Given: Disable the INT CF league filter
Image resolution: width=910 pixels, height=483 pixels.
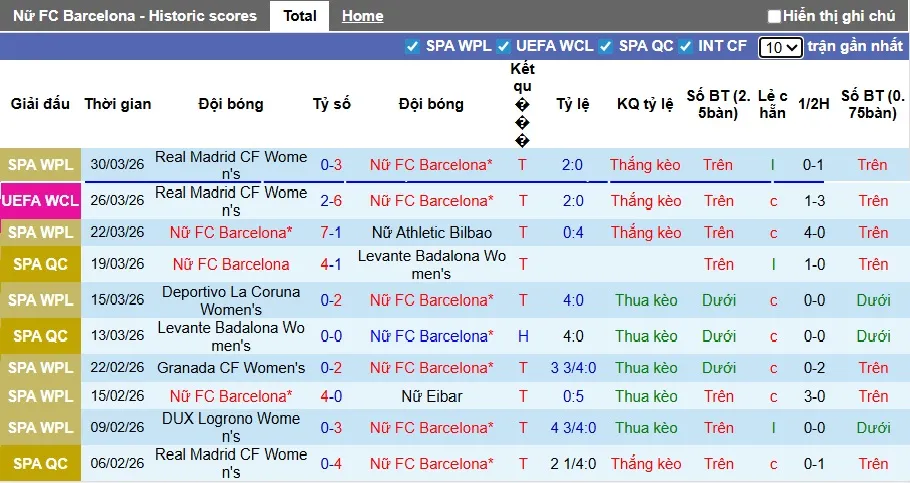Looking at the screenshot, I should (685, 46).
